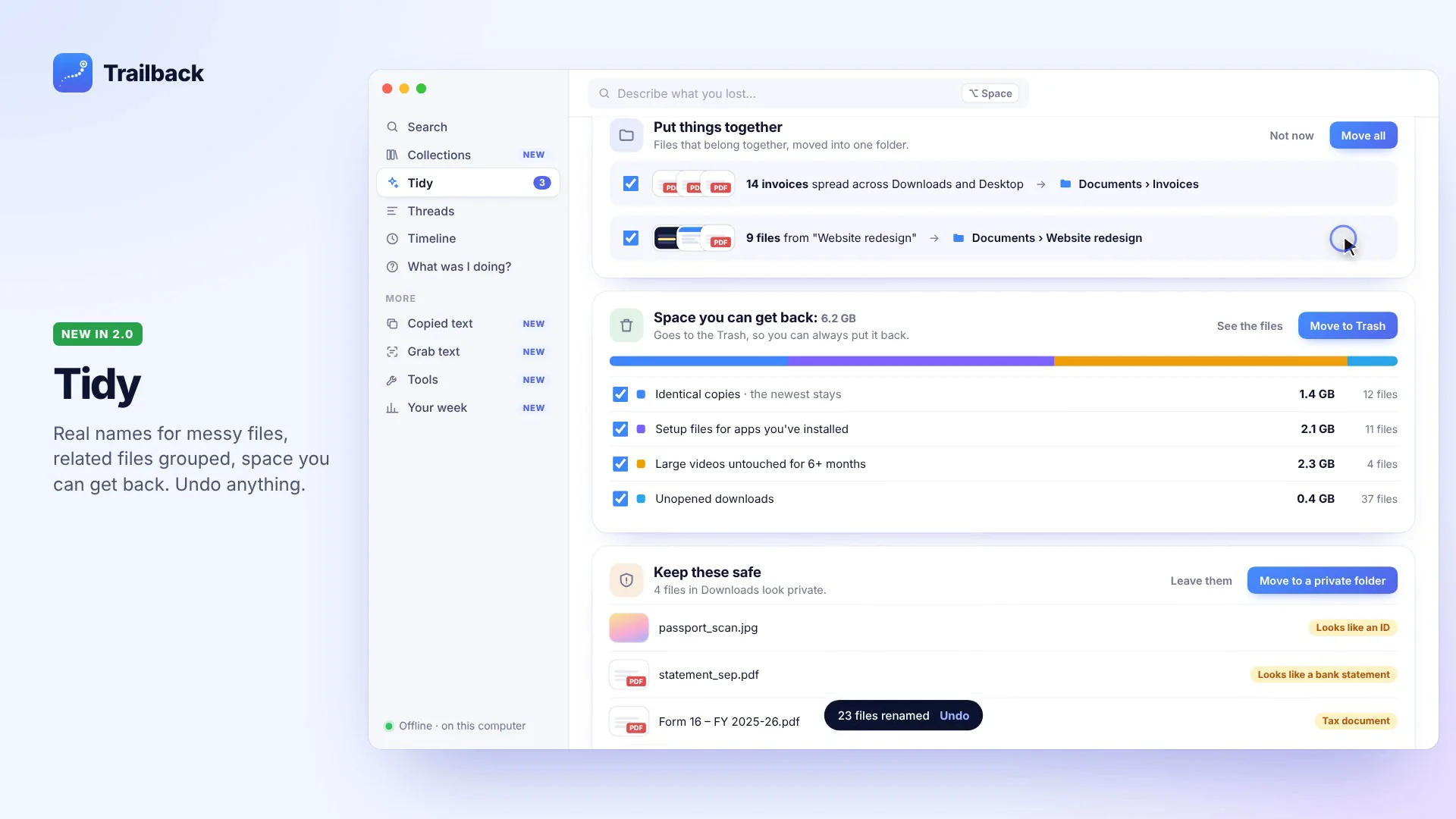This screenshot has width=1456, height=819.
Task: Click the purple swatch beside Setup files
Action: coord(641,429)
